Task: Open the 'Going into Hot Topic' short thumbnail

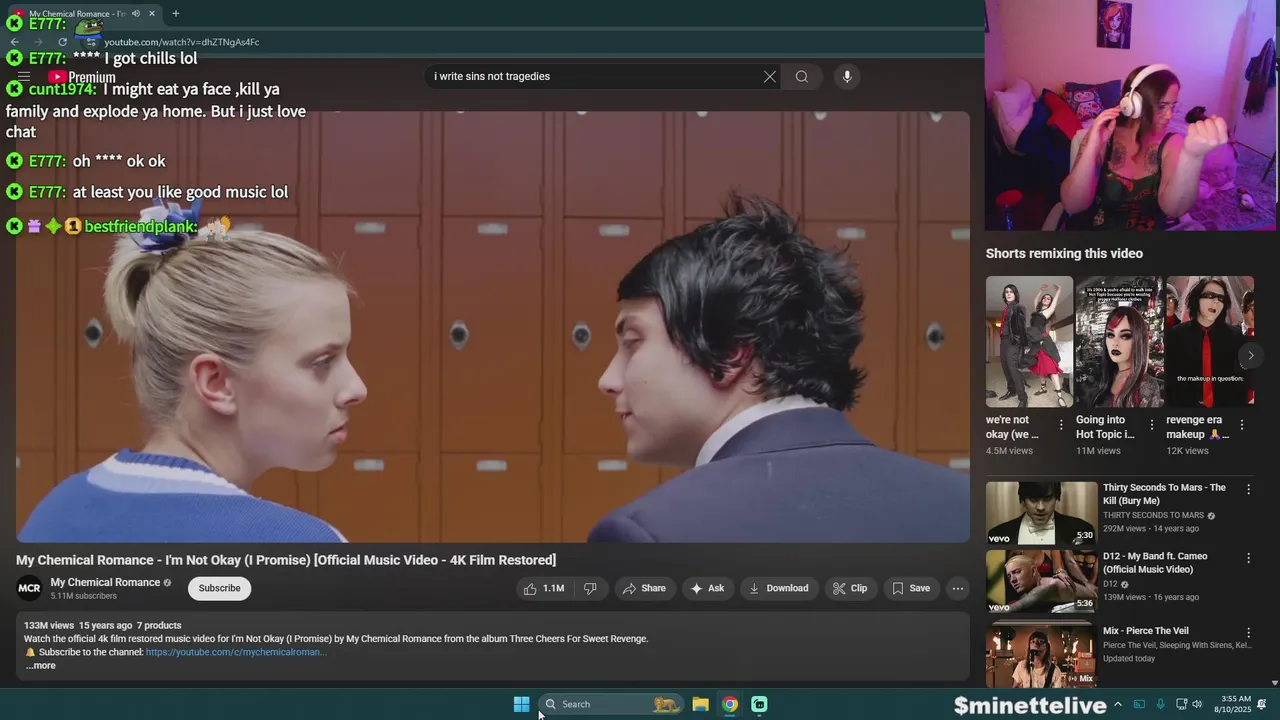Action: 1119,342
